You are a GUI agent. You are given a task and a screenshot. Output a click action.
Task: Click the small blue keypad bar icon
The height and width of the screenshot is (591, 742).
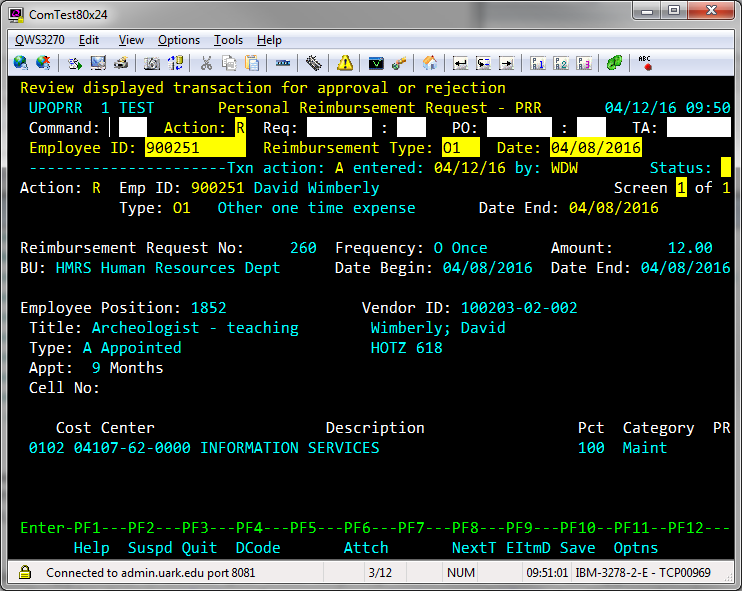coord(283,63)
